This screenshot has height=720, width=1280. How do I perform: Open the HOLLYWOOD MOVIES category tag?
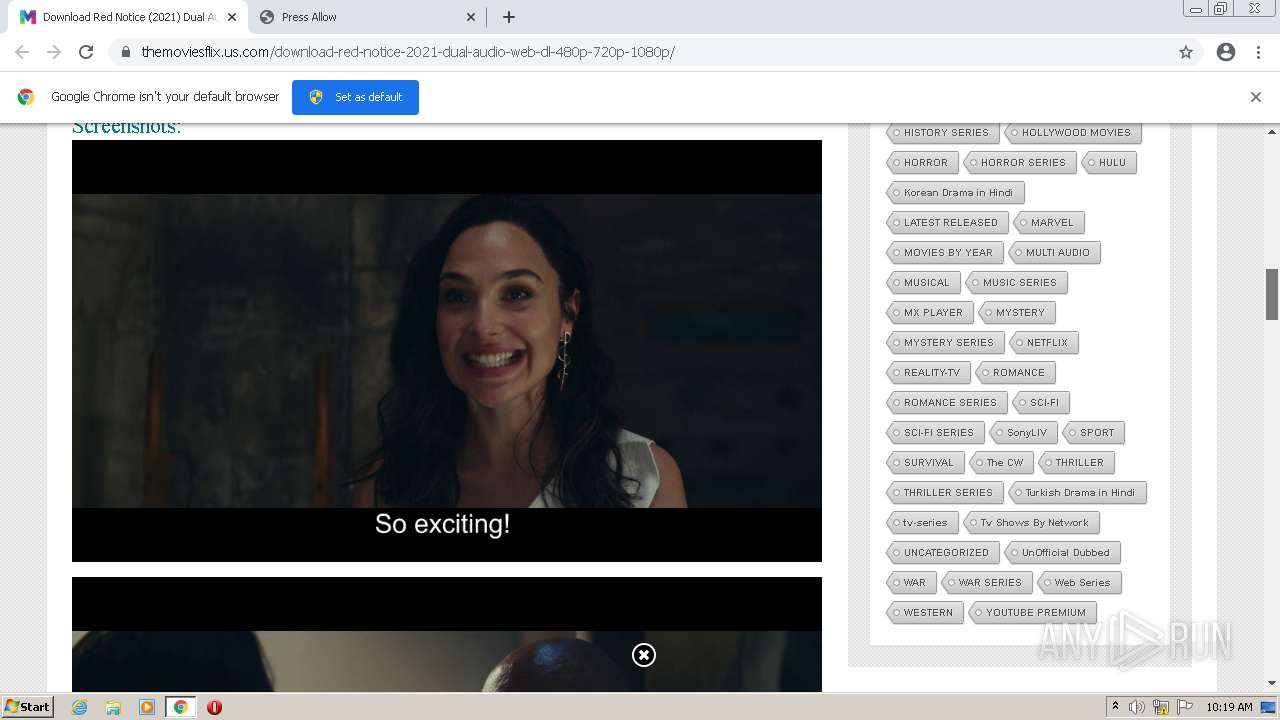point(1072,132)
